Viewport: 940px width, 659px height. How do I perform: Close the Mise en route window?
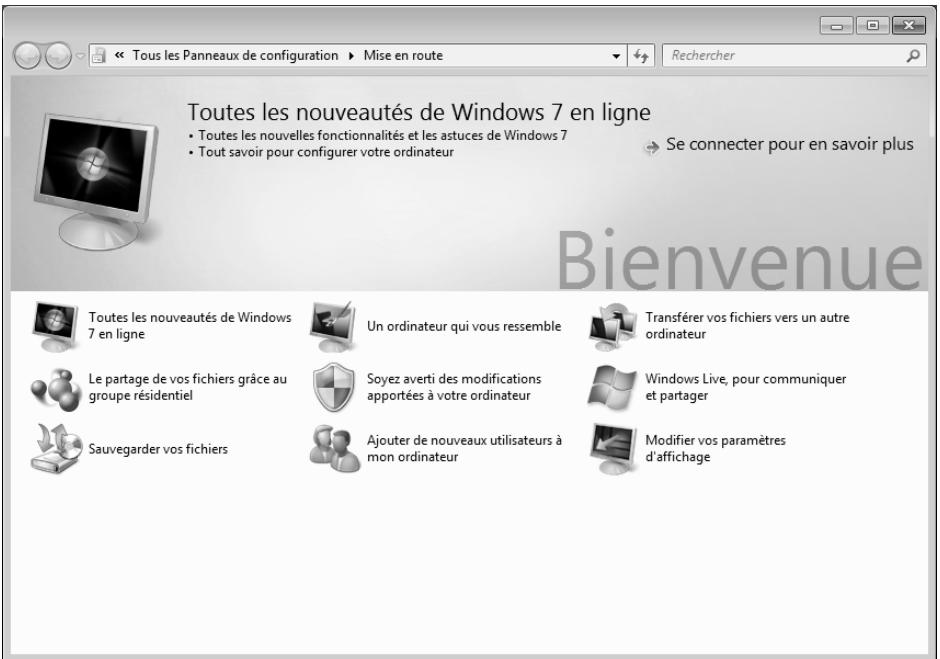point(909,25)
